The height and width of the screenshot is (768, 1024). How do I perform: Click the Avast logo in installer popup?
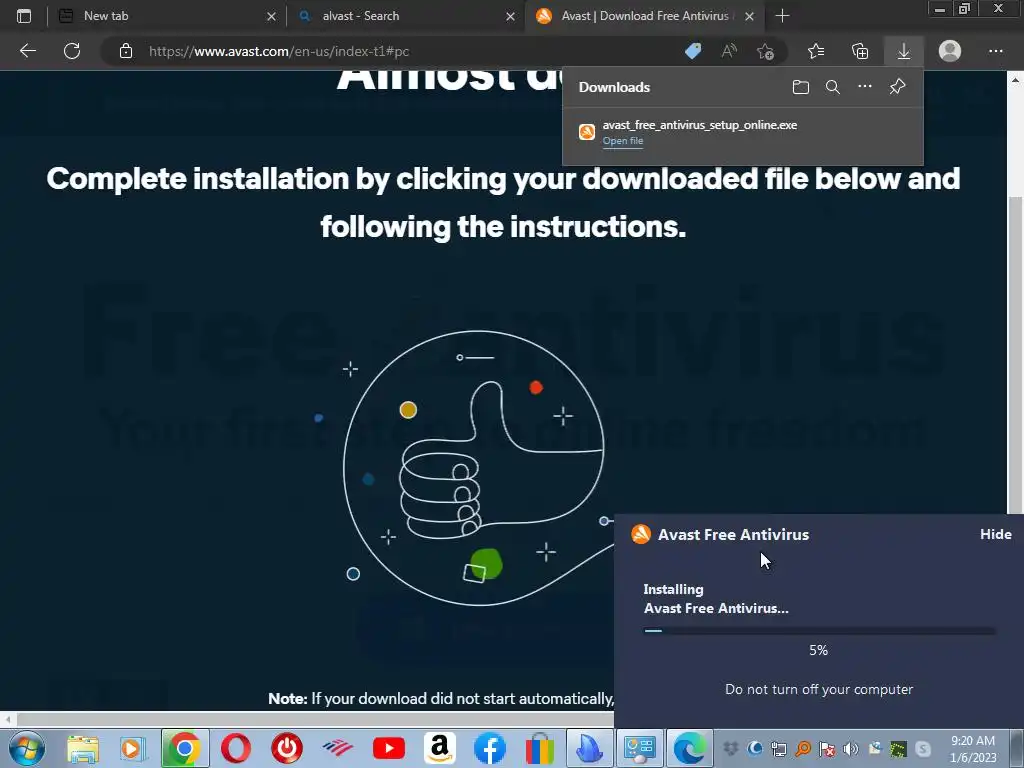click(x=641, y=534)
